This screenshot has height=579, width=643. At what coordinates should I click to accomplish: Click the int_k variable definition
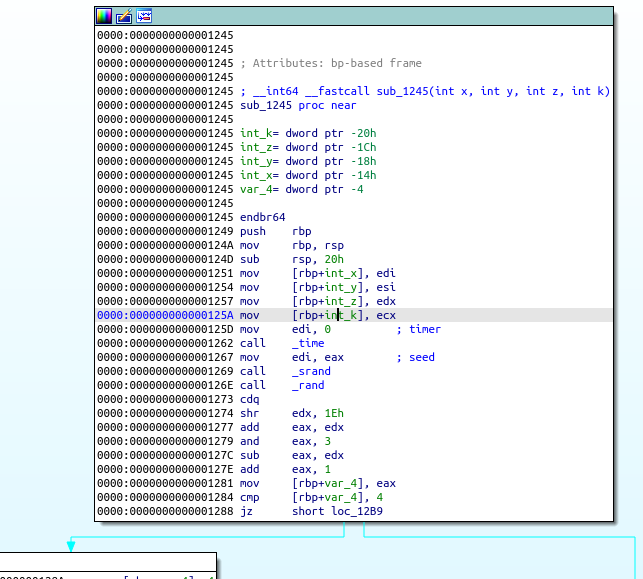pos(252,133)
